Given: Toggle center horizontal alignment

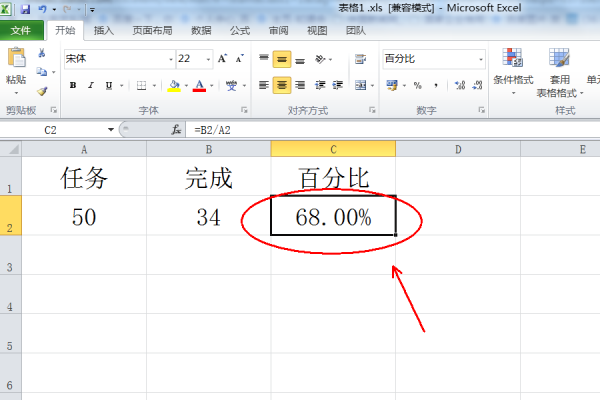Looking at the screenshot, I should (x=282, y=85).
